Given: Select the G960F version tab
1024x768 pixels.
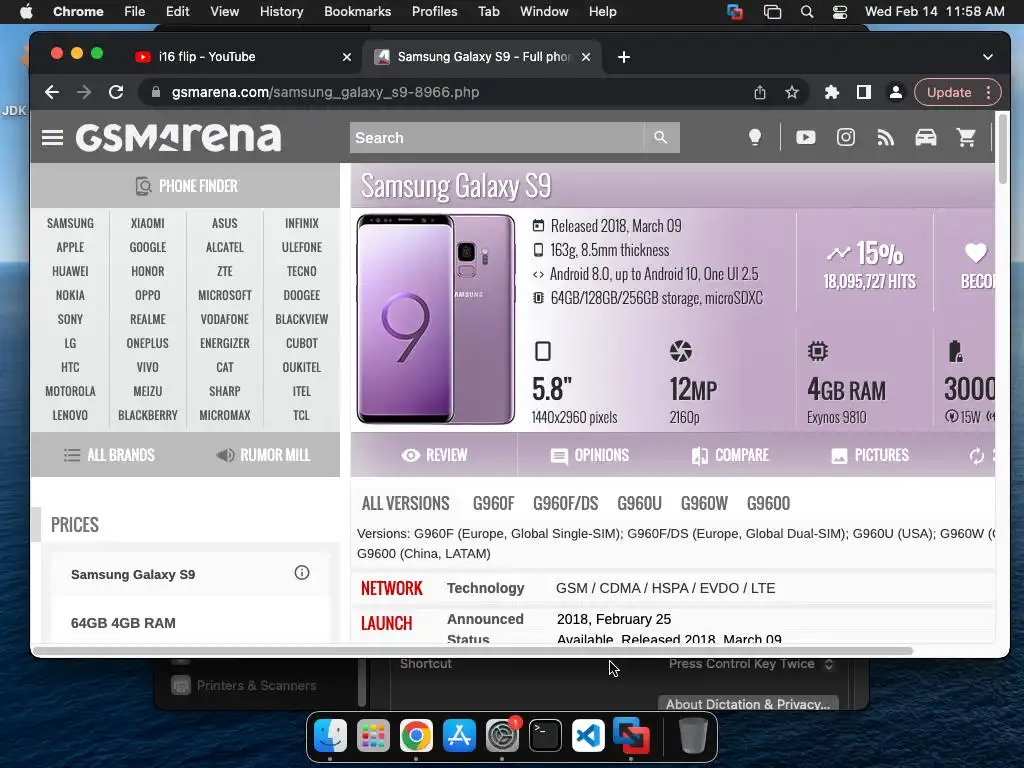Looking at the screenshot, I should pyautogui.click(x=493, y=504).
